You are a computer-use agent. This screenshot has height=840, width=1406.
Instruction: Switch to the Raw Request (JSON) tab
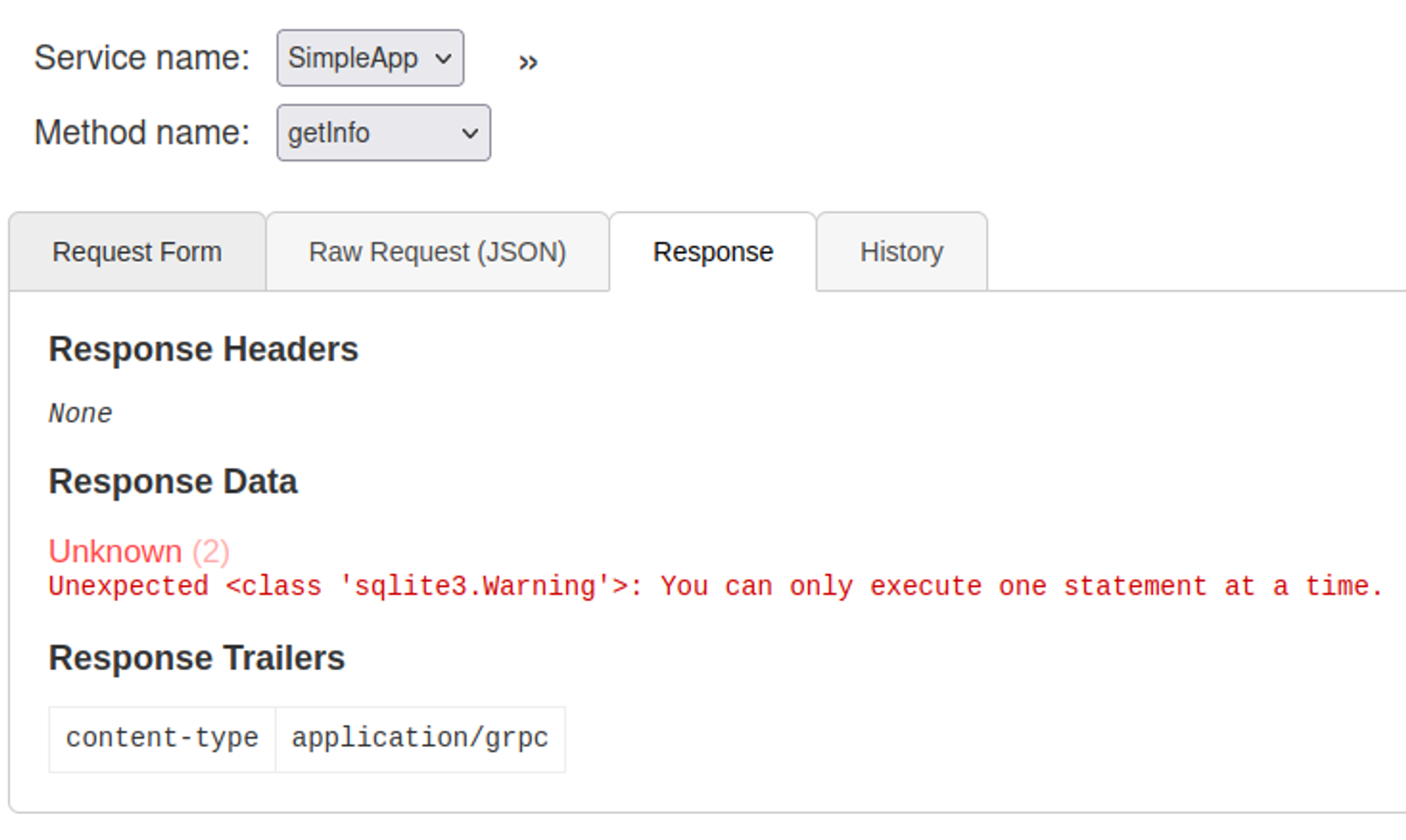437,252
